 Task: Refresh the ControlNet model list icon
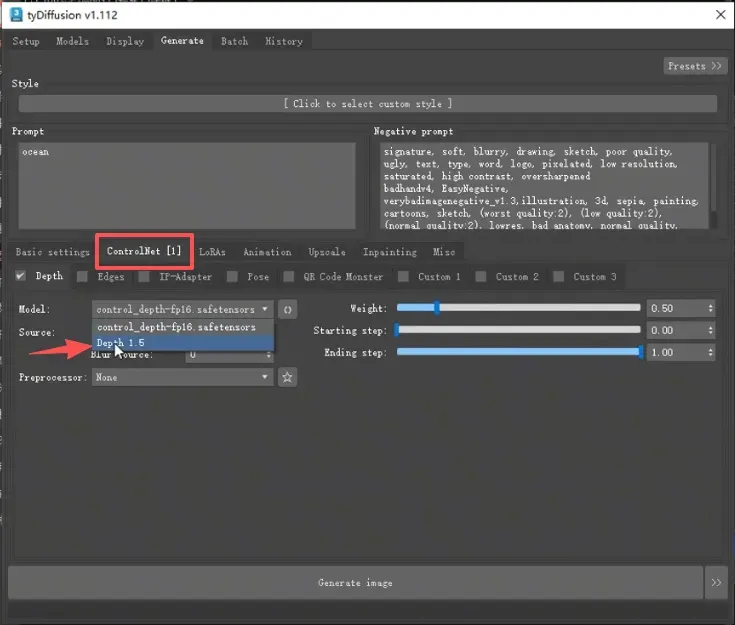pyautogui.click(x=287, y=309)
